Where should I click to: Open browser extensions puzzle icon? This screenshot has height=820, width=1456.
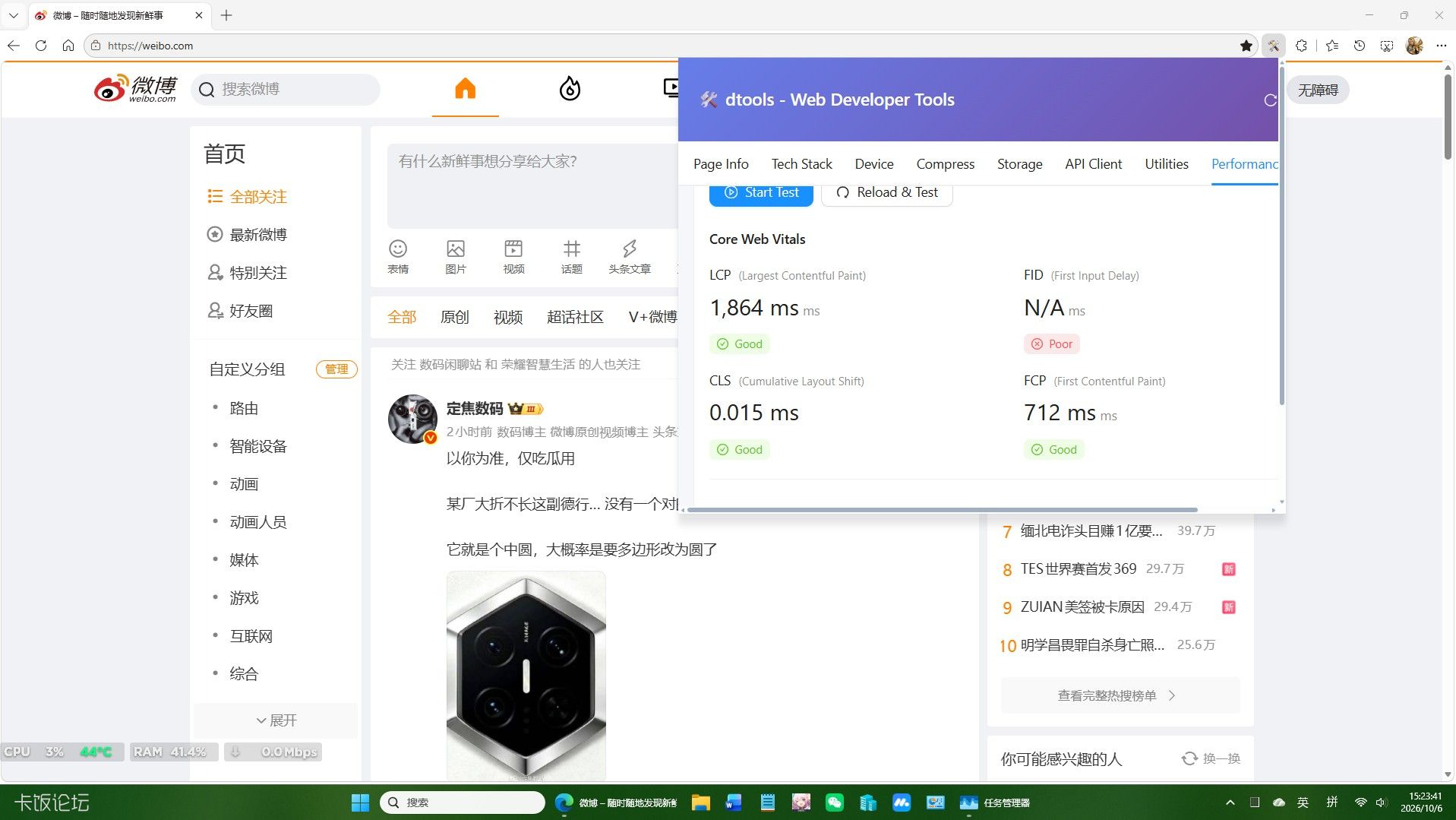[1301, 46]
